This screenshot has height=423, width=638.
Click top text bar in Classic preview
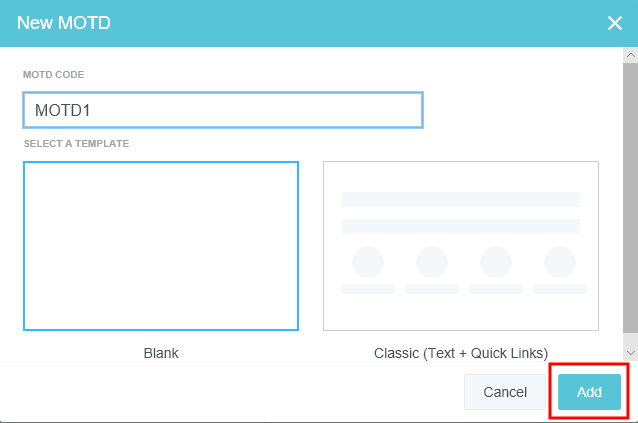tap(460, 199)
